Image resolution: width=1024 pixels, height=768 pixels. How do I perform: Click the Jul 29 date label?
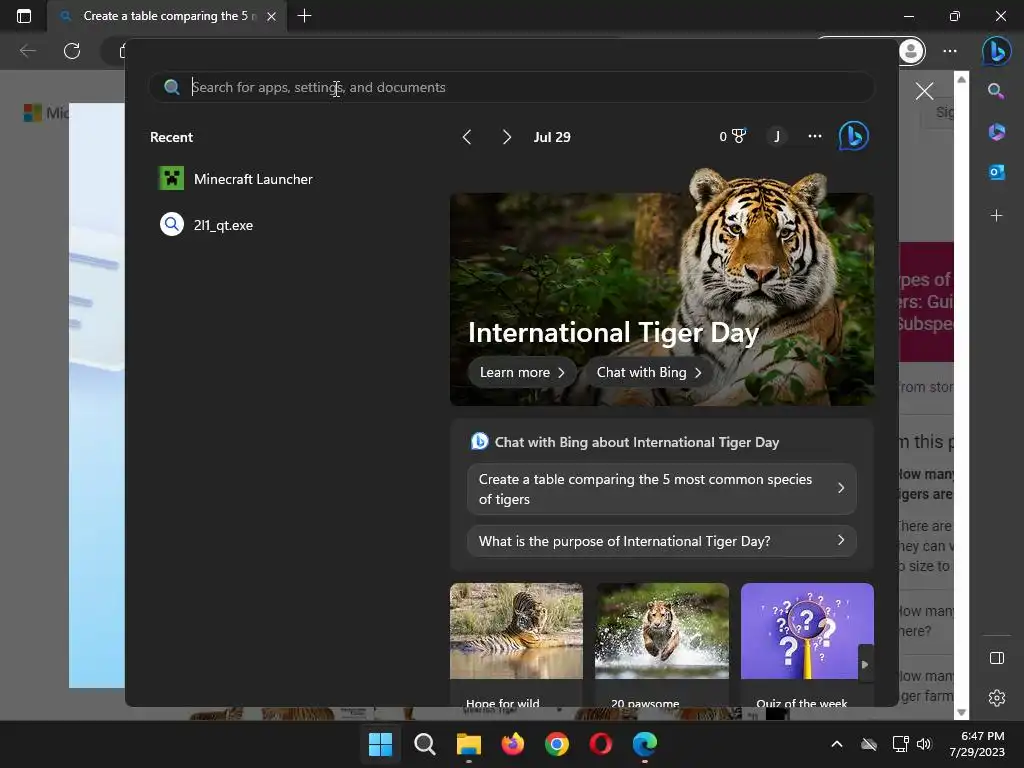click(552, 137)
